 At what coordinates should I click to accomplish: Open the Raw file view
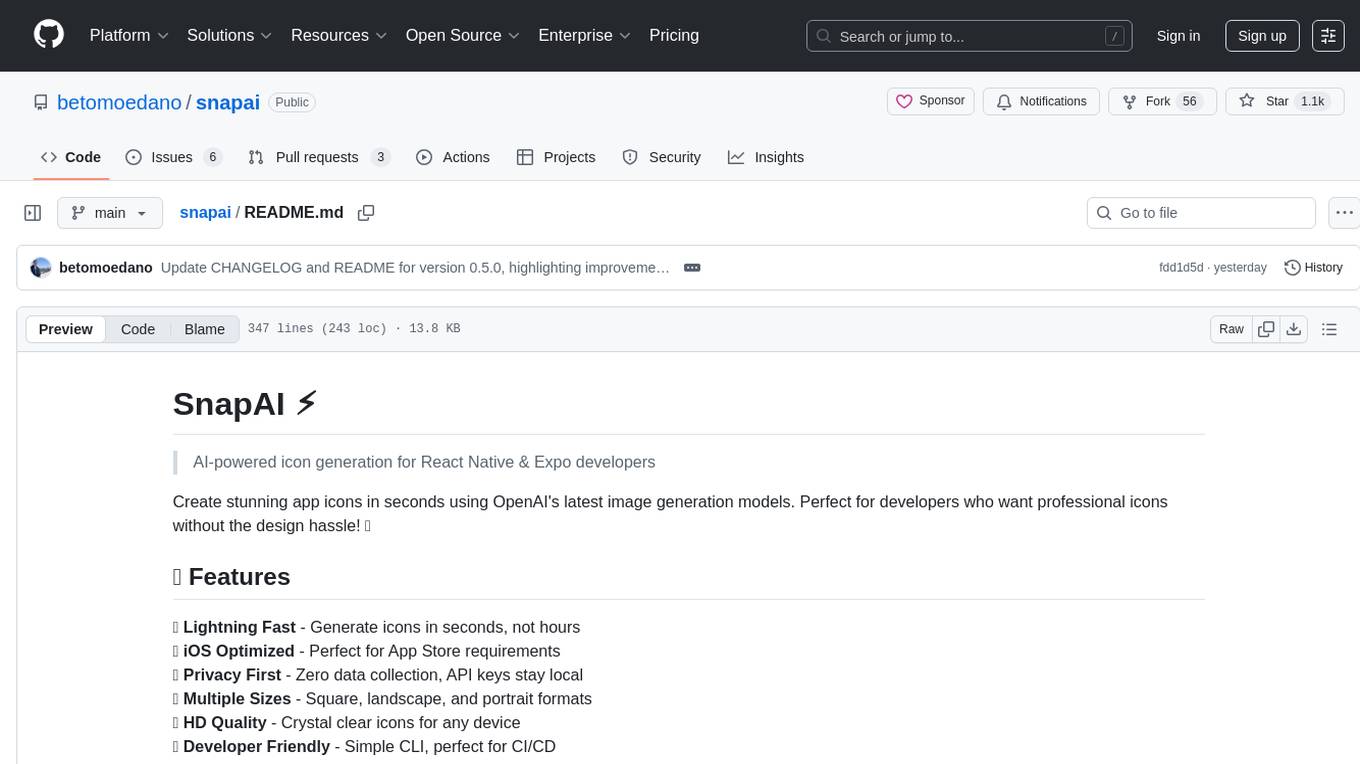pos(1231,329)
